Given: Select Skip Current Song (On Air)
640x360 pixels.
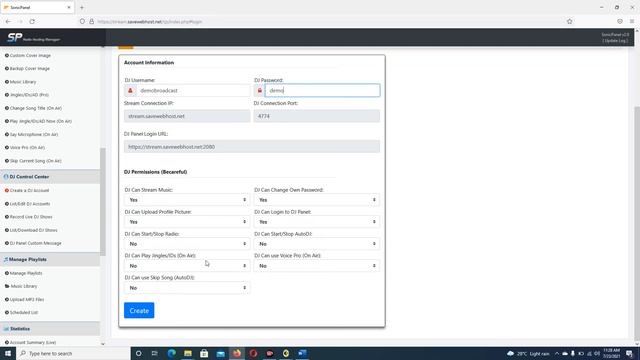Looking at the screenshot, I should click(33, 161).
